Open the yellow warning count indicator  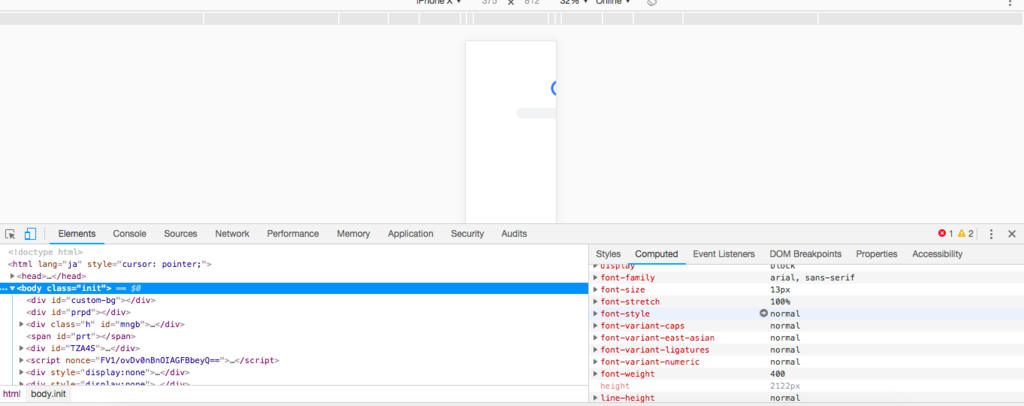[x=966, y=234]
